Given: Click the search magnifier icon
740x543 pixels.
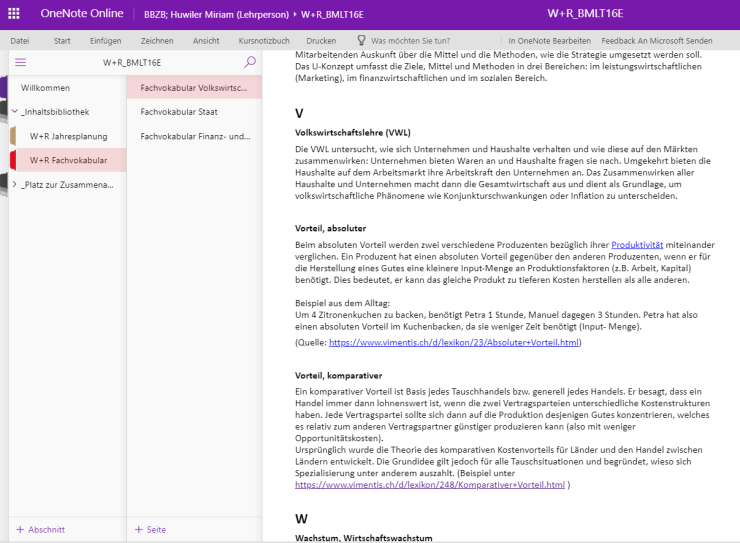Looking at the screenshot, I should (250, 62).
